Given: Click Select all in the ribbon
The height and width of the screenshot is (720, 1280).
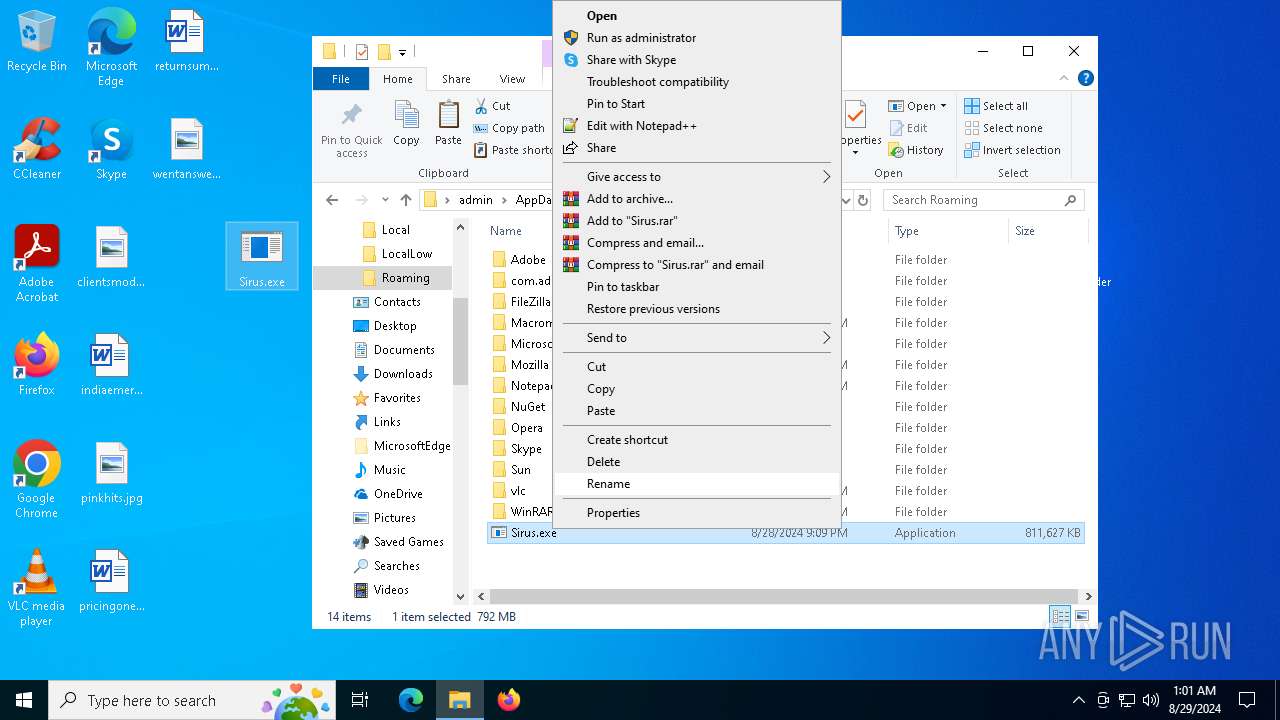Looking at the screenshot, I should pyautogui.click(x=996, y=106).
